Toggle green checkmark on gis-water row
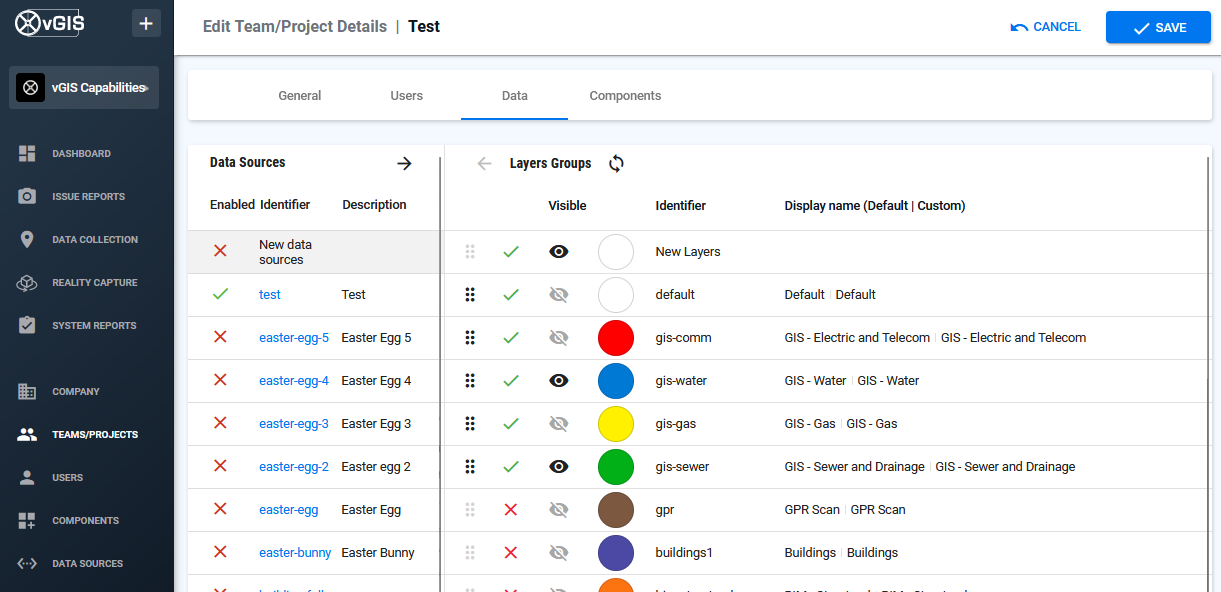 511,381
